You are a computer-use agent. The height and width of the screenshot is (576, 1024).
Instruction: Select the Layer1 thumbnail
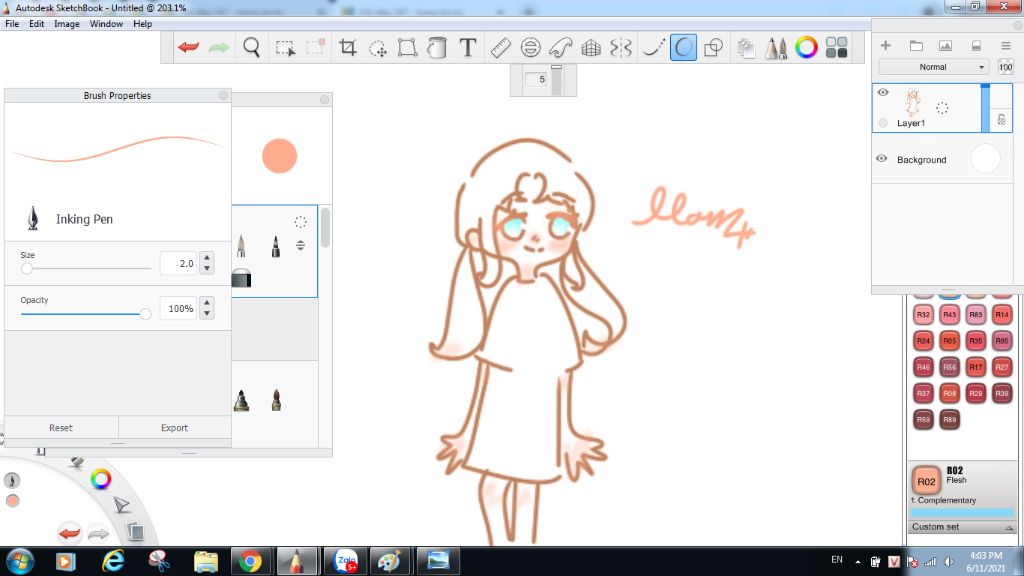913,103
